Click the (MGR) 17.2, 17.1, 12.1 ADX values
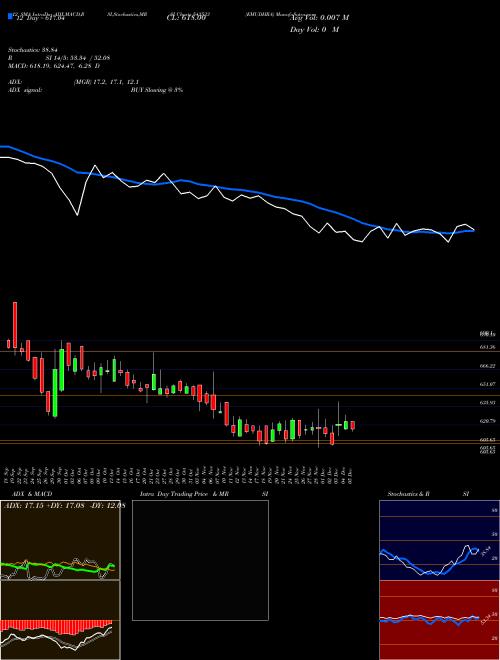500x660 pixels. pos(106,82)
